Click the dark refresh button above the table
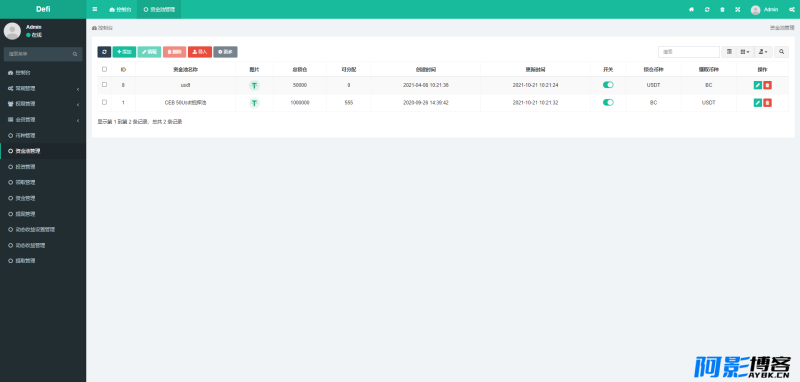This screenshot has height=382, width=800. coord(104,52)
